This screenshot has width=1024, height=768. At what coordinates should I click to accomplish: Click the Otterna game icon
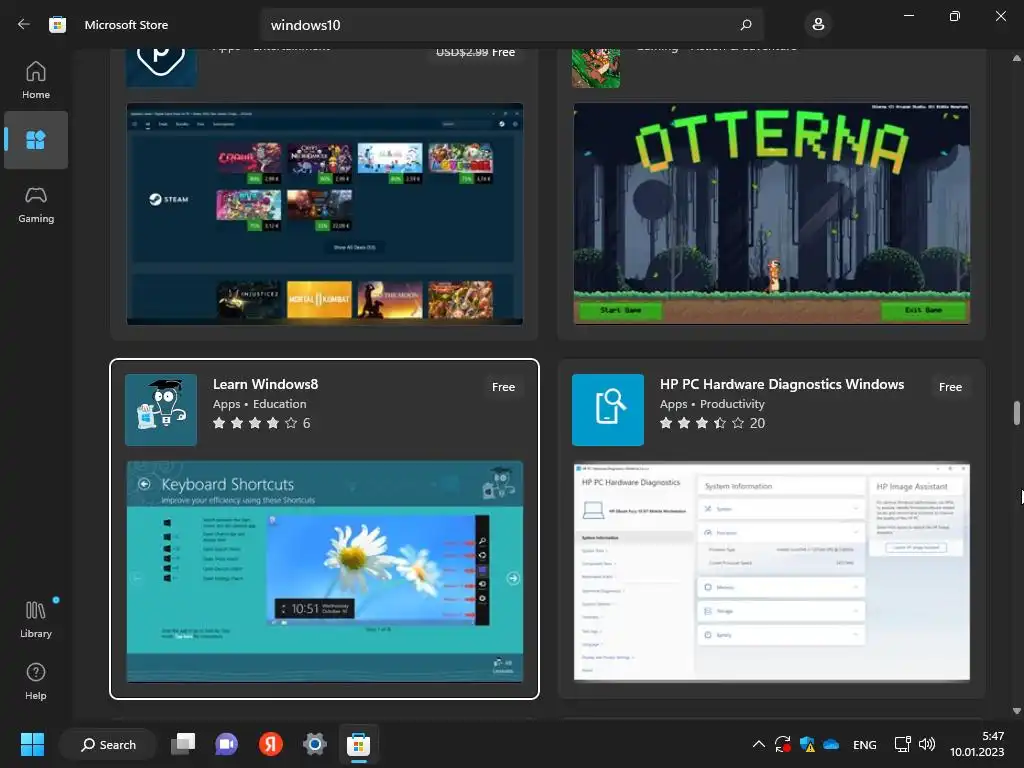coord(596,68)
